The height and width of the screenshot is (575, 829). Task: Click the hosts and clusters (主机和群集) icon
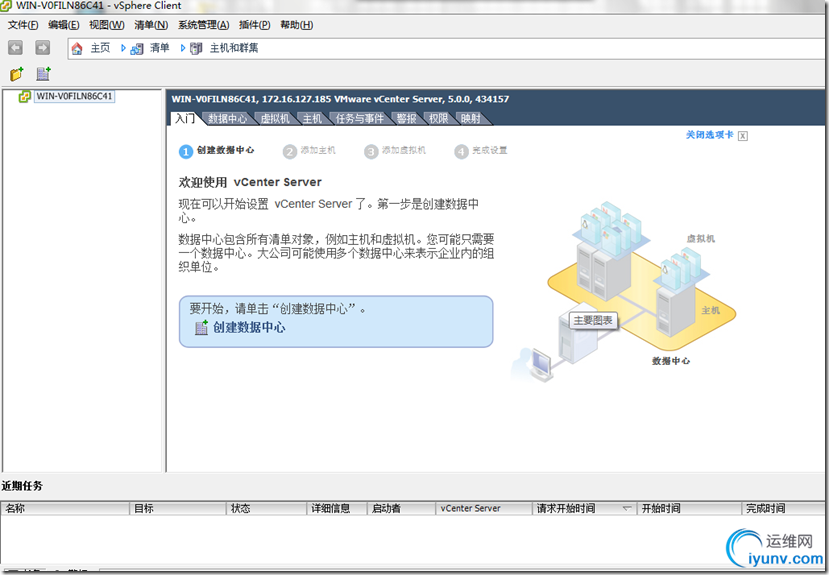[x=196, y=49]
